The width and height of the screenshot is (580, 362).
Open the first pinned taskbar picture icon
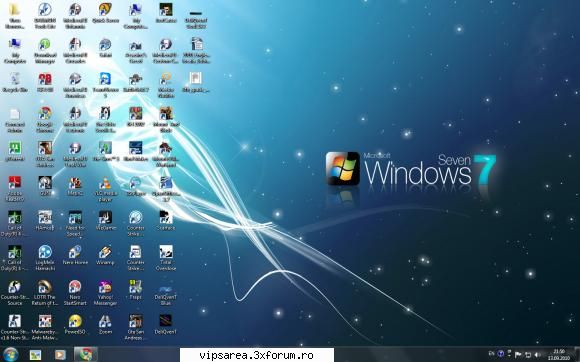click(x=36, y=355)
